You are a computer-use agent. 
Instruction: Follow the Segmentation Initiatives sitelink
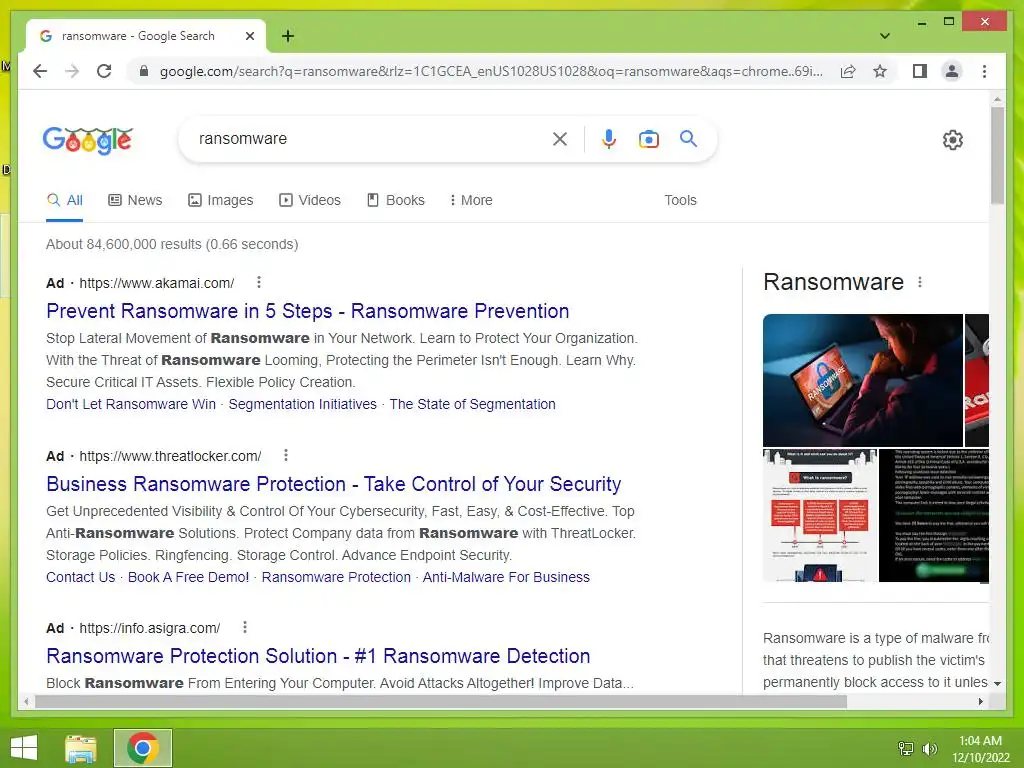302,404
